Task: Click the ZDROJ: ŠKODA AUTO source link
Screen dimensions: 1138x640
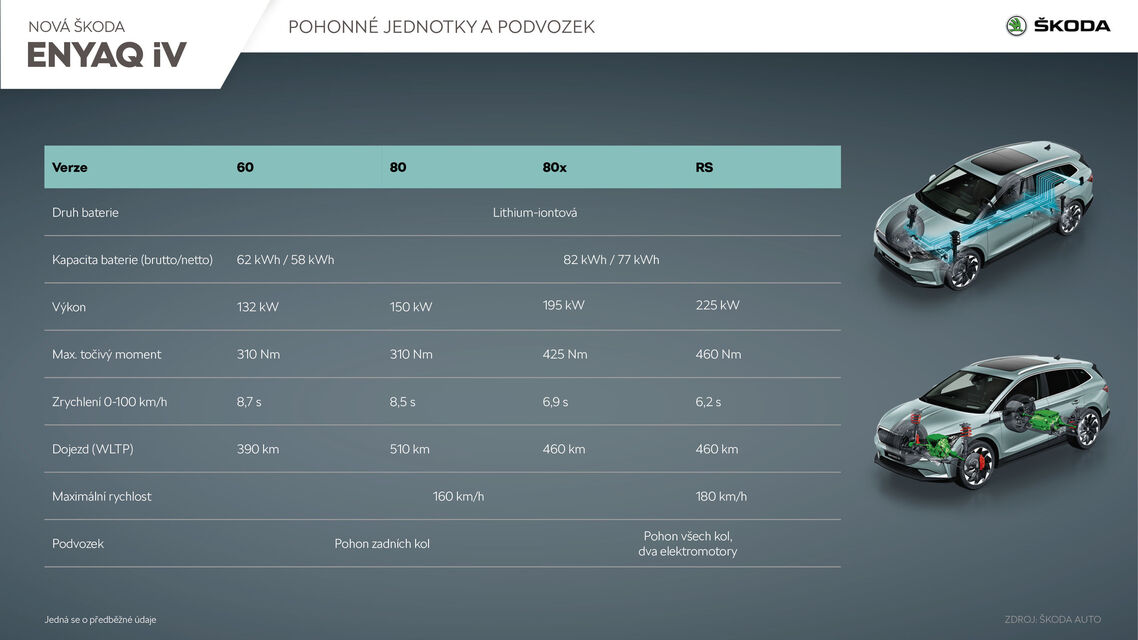Action: [x=1052, y=619]
